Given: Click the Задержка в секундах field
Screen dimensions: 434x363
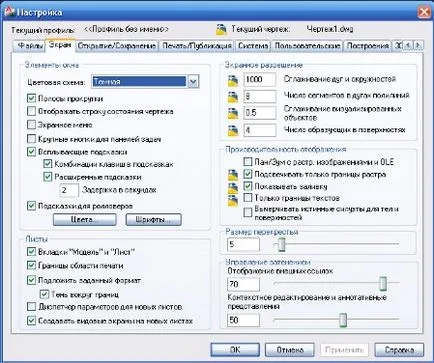Looking at the screenshot, I should (x=69, y=191).
